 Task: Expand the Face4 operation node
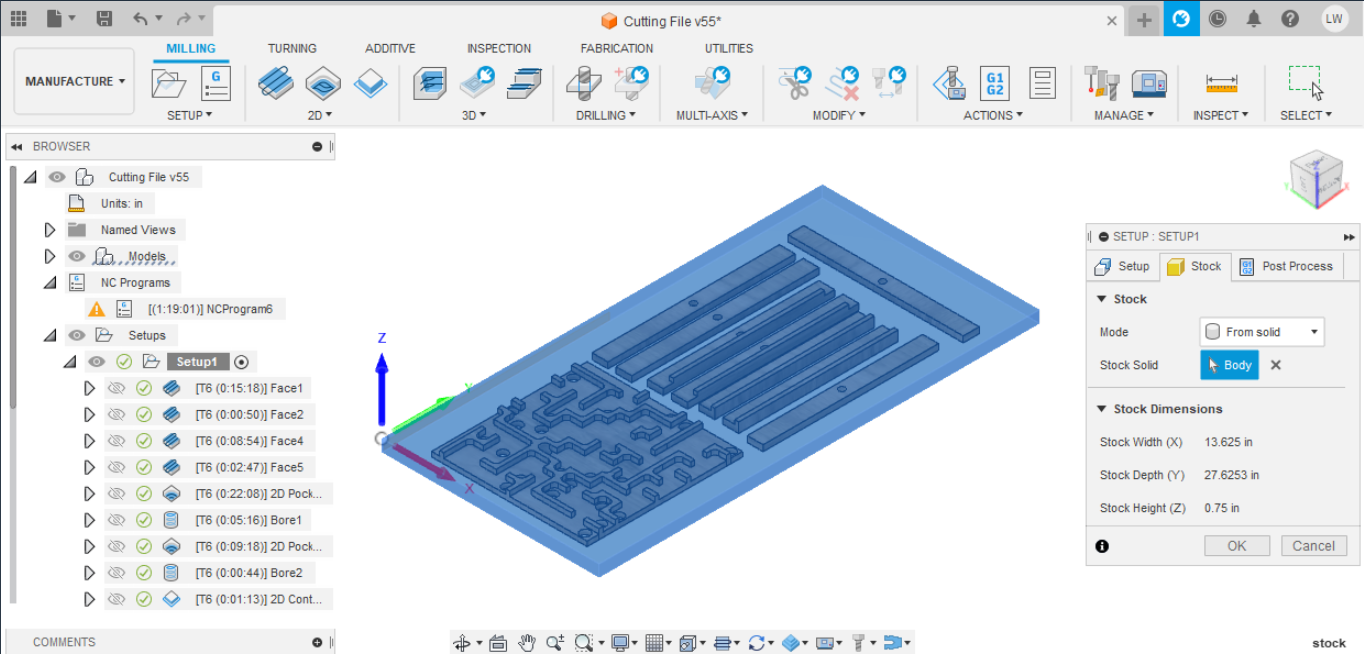90,441
